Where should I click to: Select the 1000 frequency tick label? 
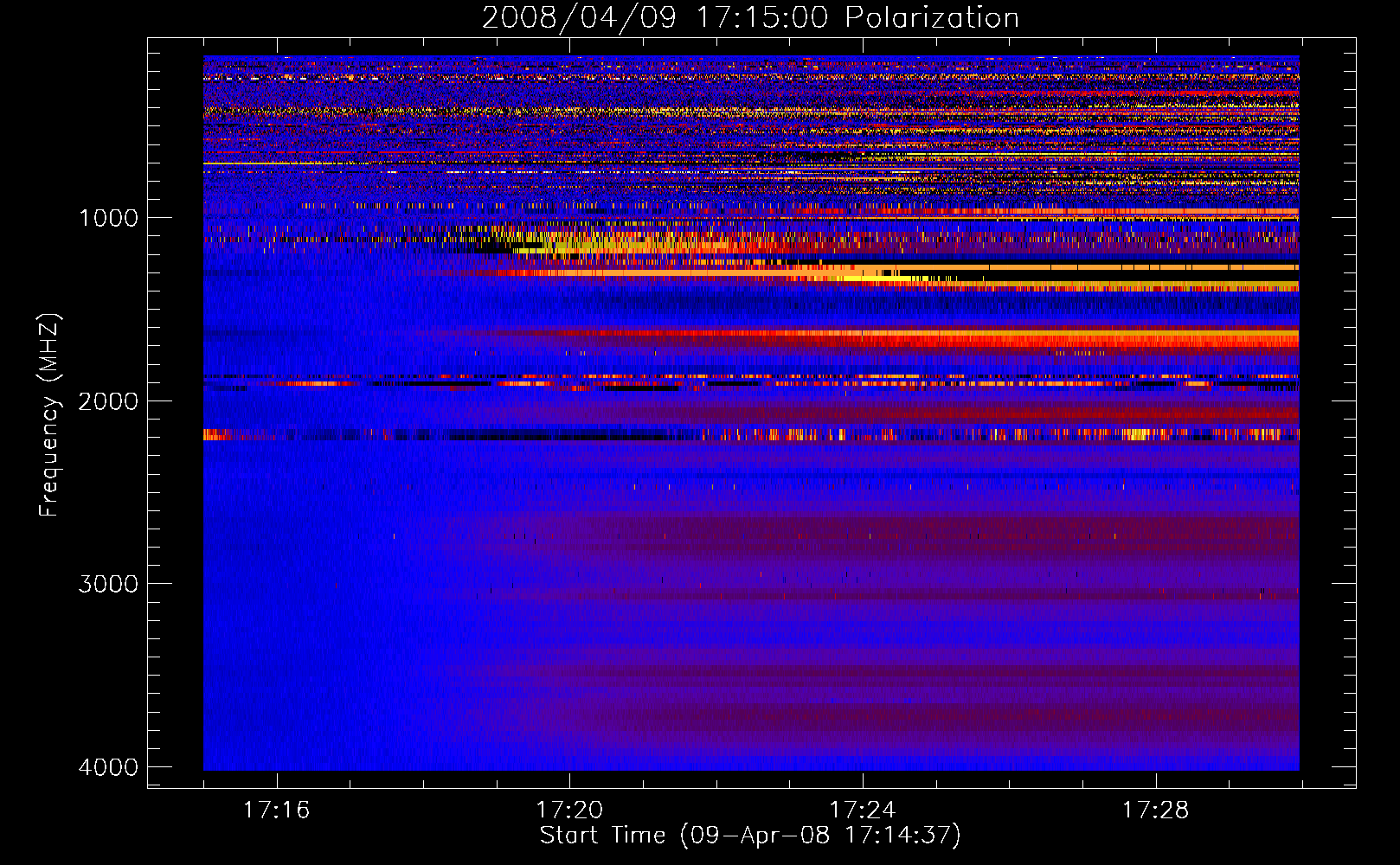point(108,218)
